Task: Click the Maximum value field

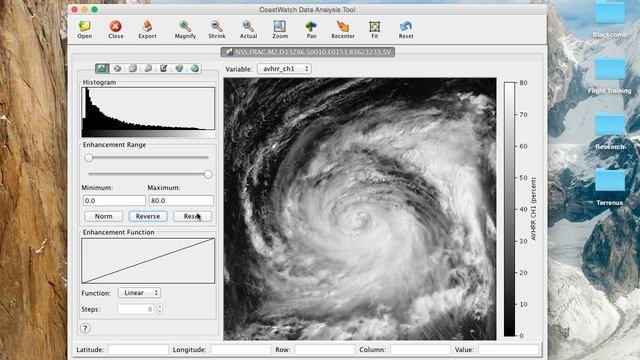Action: pos(181,200)
